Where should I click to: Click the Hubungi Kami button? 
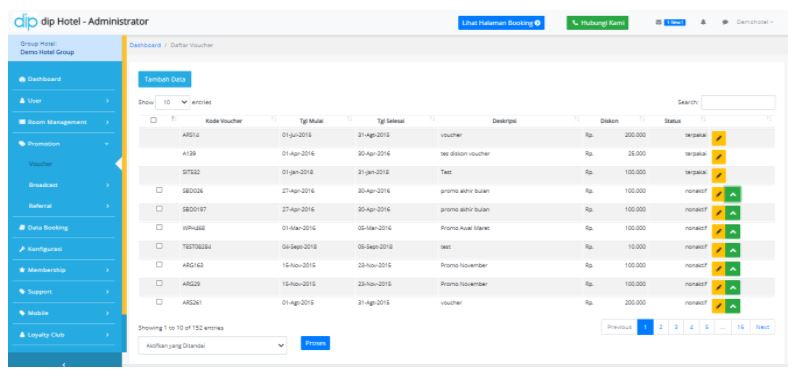click(597, 23)
